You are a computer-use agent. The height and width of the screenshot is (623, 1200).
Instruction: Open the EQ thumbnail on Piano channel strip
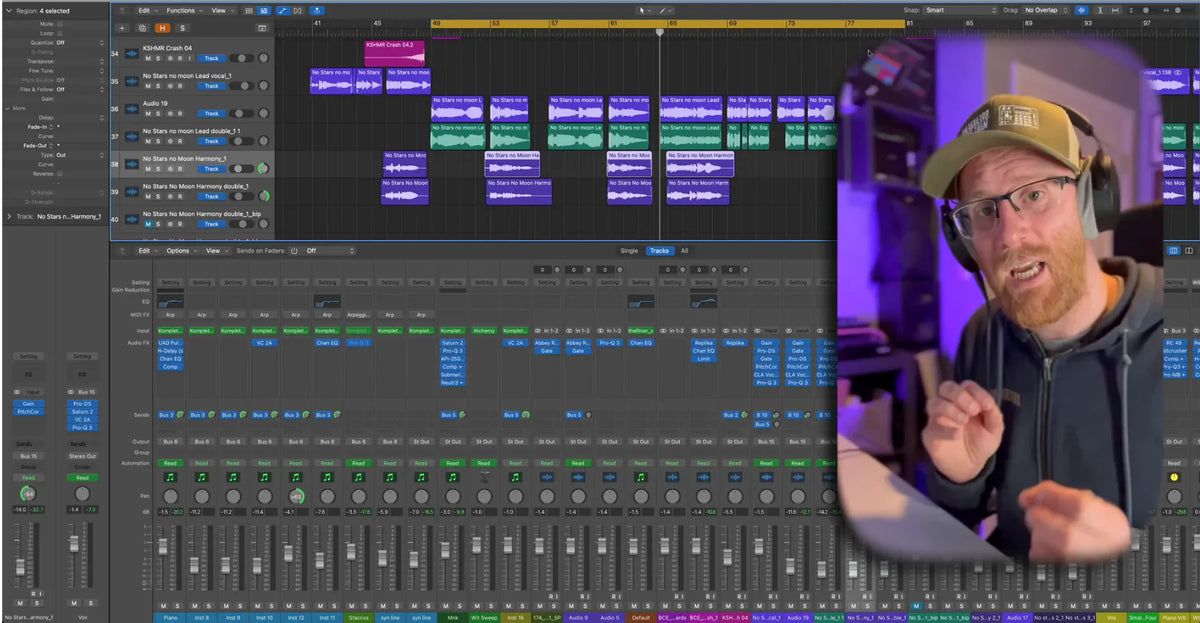pos(170,301)
